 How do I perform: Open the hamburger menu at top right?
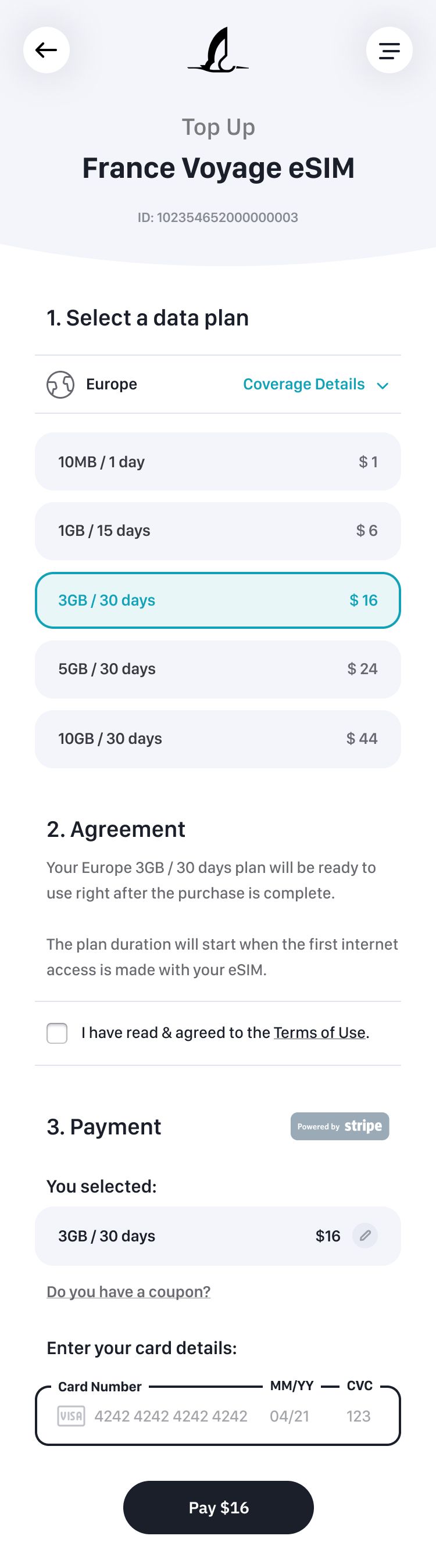[x=389, y=51]
